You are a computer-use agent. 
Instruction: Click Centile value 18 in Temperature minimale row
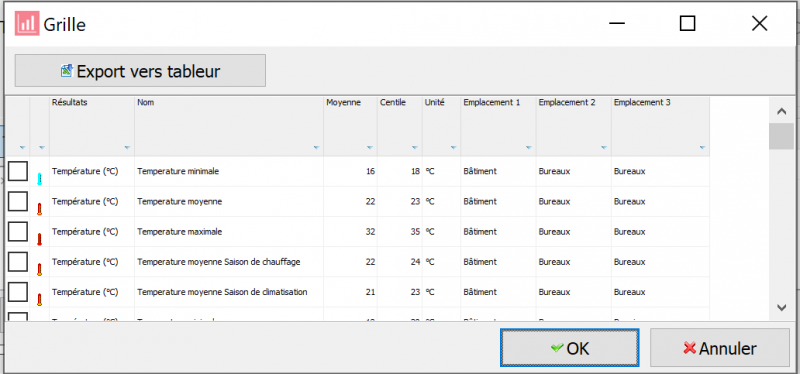[400, 171]
